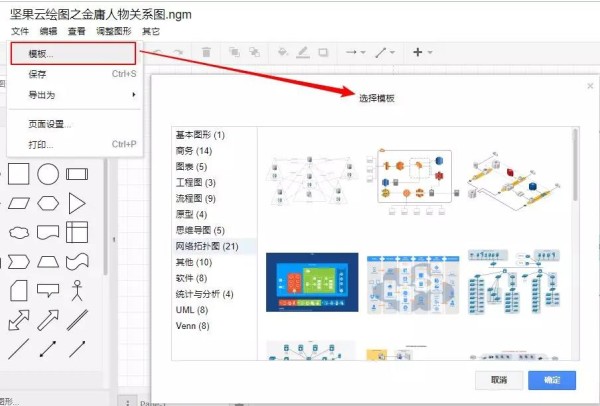The height and width of the screenshot is (406, 600).
Task: Click the bring to front icon
Action: [x=234, y=52]
